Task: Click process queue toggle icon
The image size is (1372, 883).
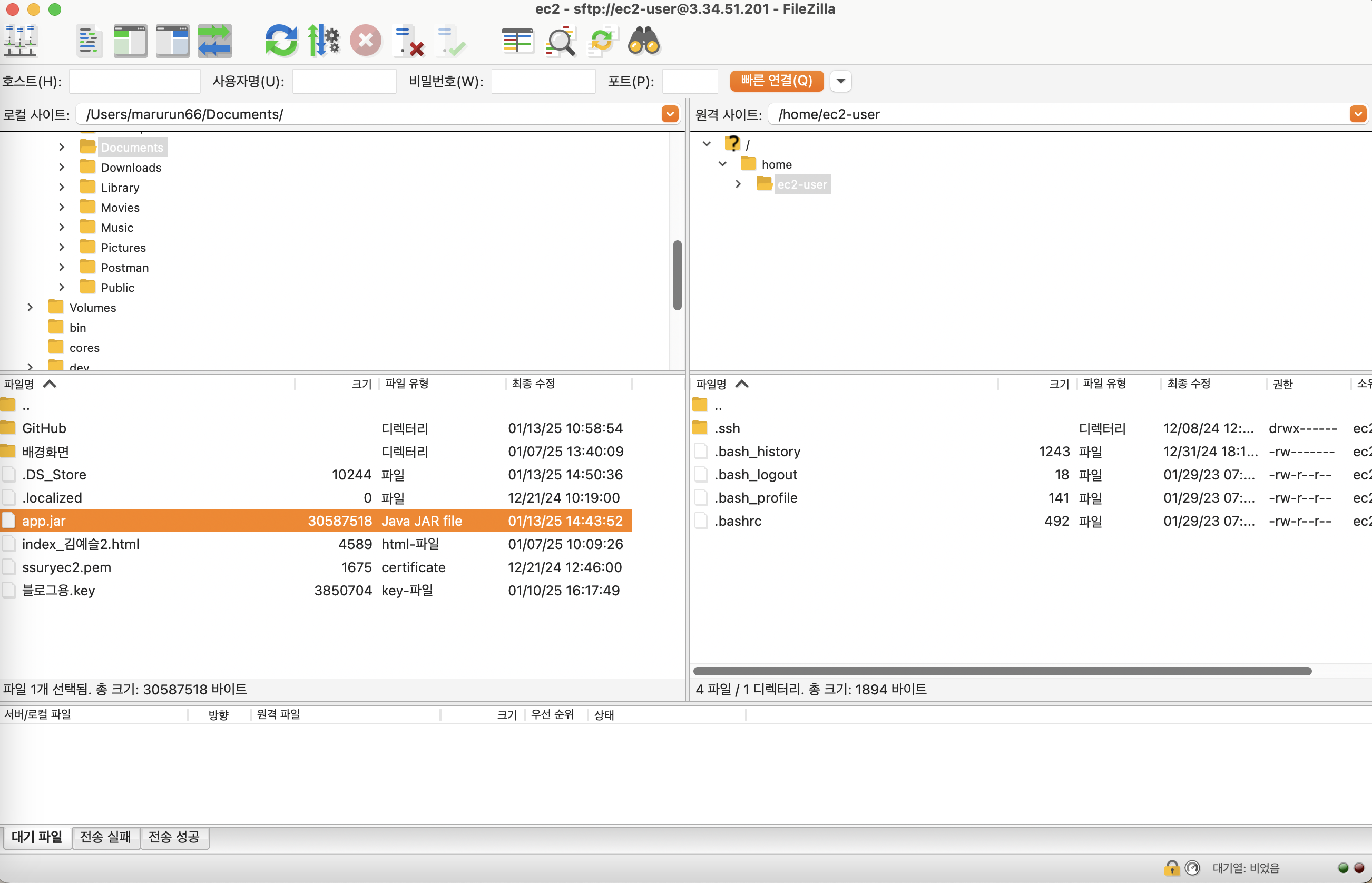Action: tap(324, 41)
